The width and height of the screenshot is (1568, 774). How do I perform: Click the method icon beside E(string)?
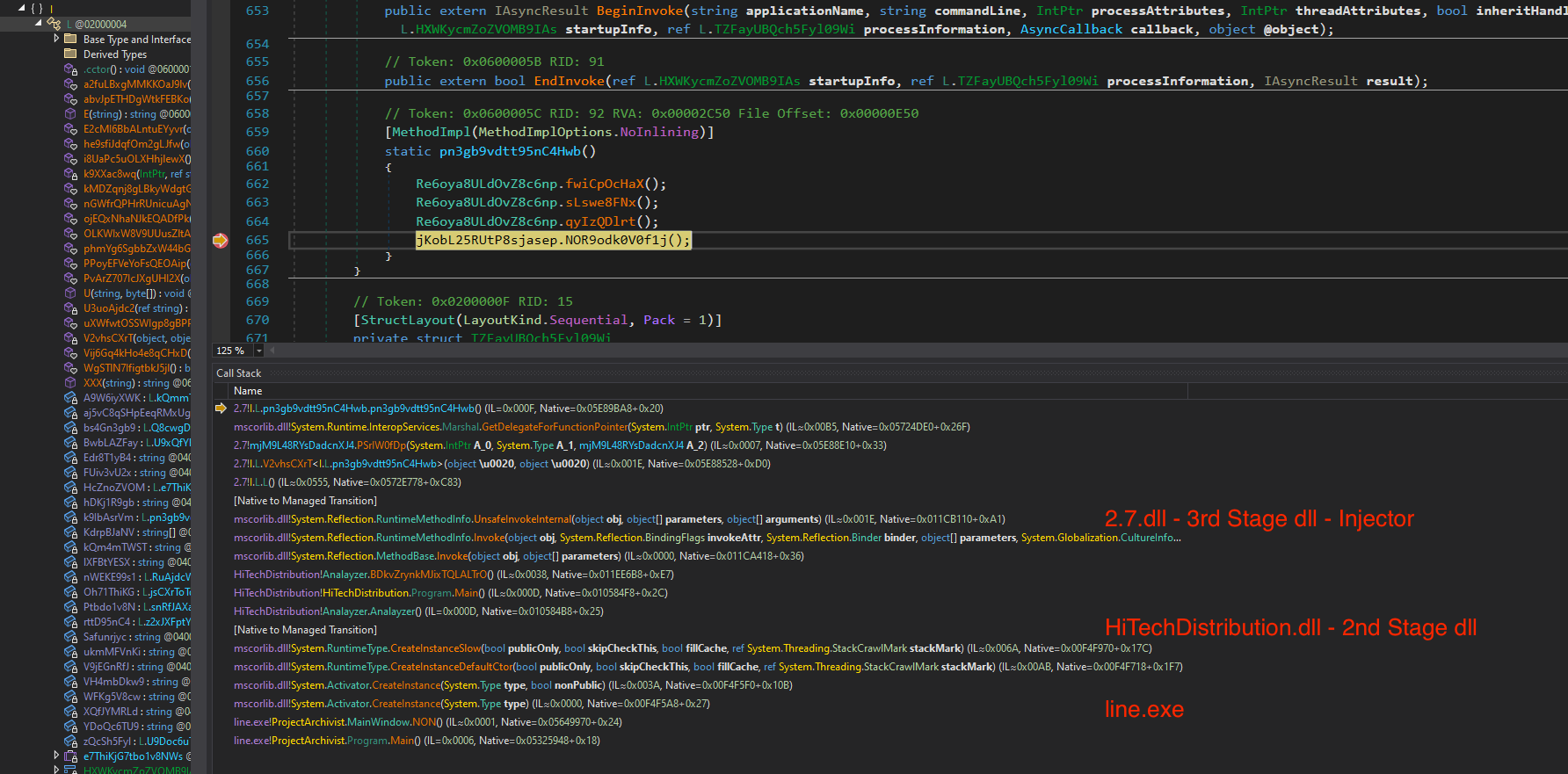tap(70, 114)
